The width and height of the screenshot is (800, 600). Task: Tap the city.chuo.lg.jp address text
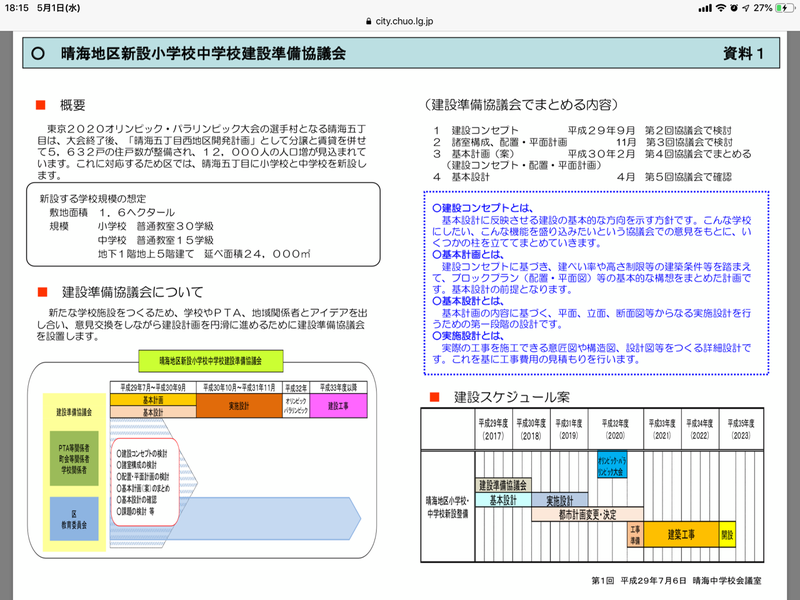coord(404,21)
